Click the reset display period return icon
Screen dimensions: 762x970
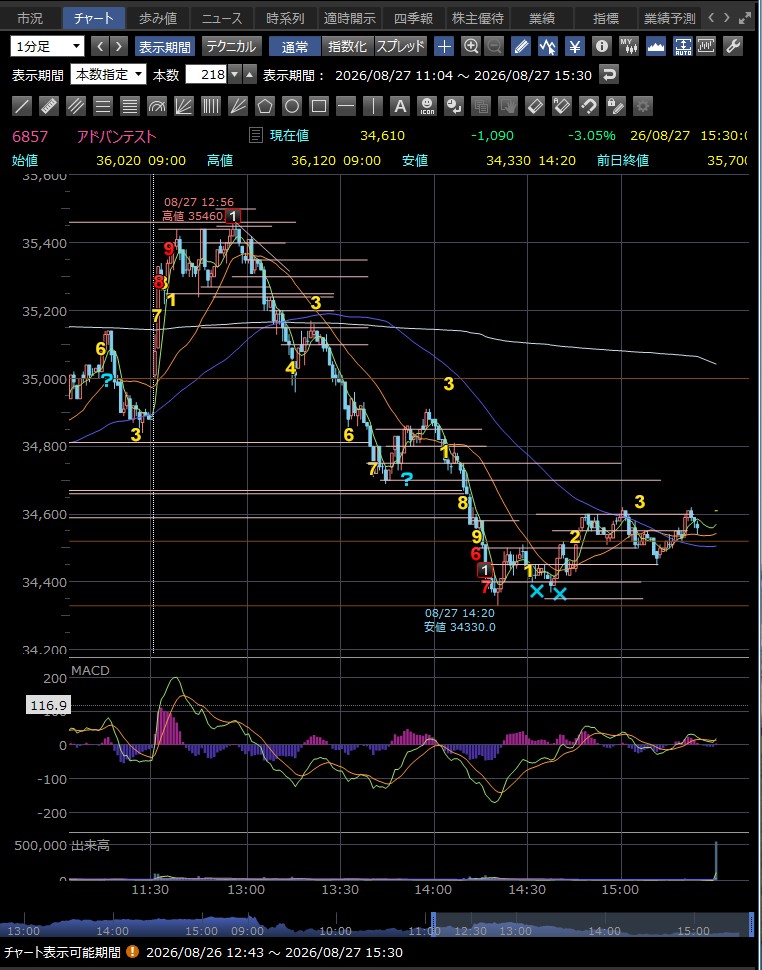pyautogui.click(x=609, y=75)
